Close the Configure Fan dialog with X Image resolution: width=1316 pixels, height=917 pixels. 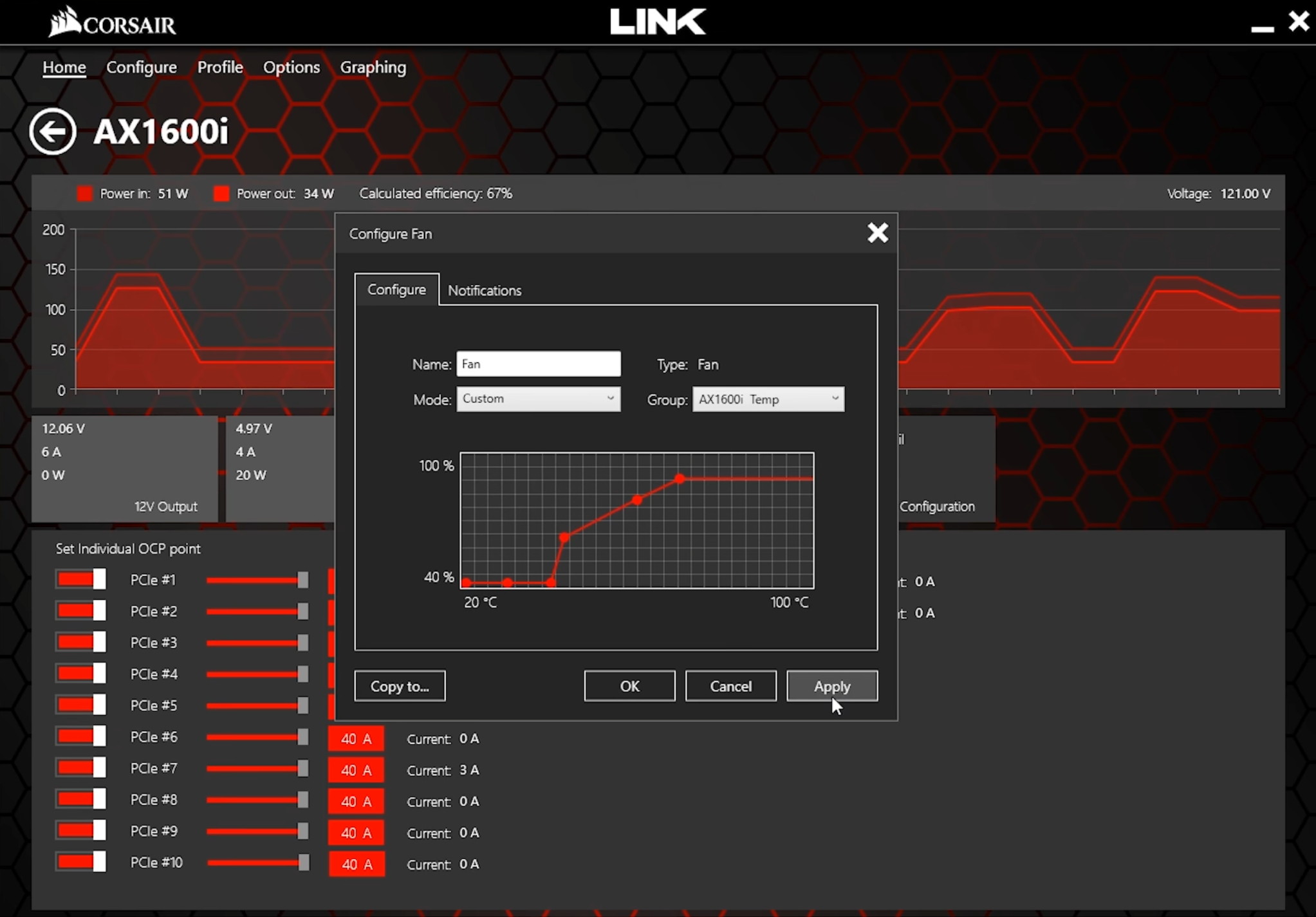[x=877, y=233]
